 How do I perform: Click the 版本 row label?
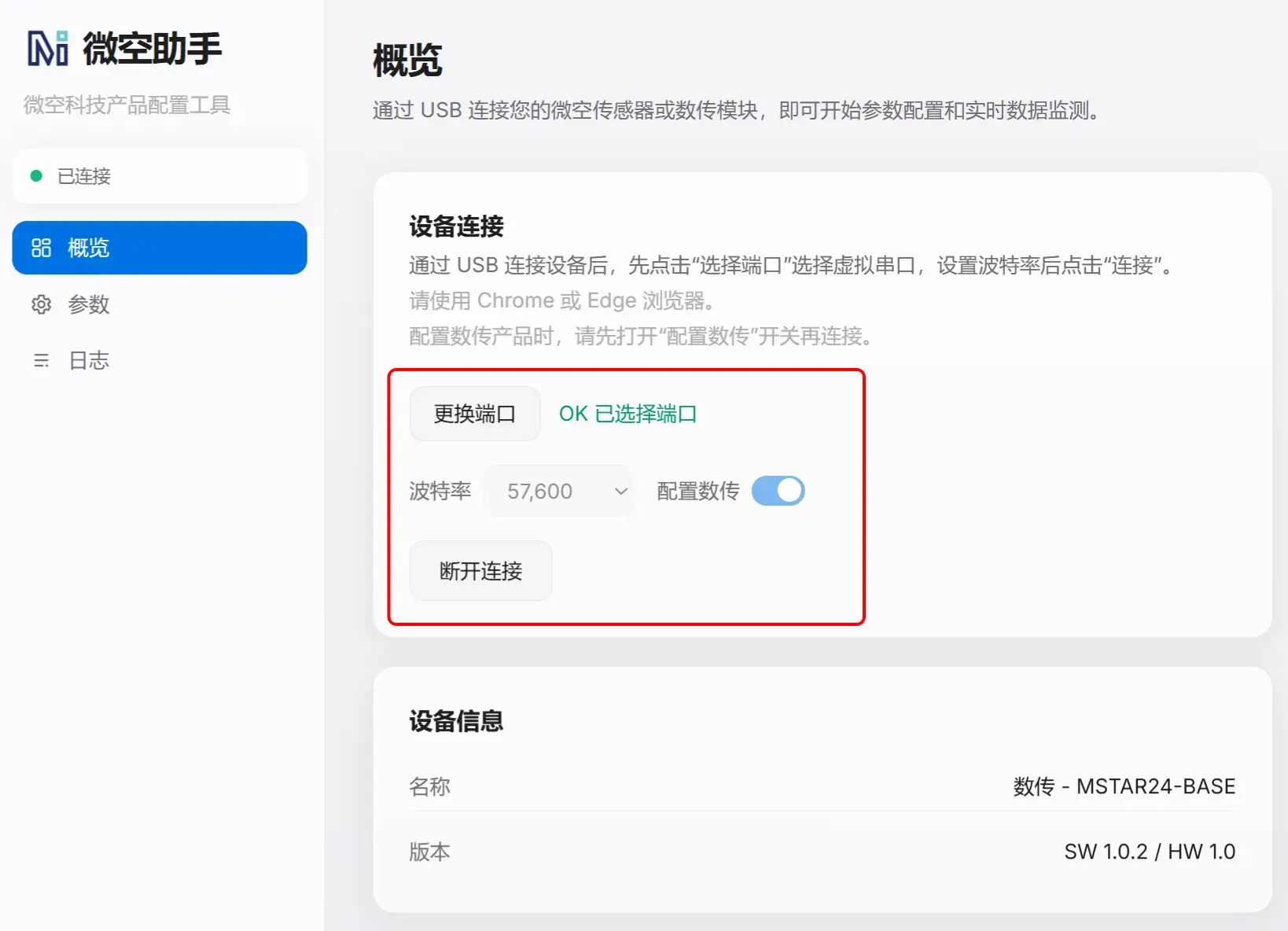tap(429, 852)
